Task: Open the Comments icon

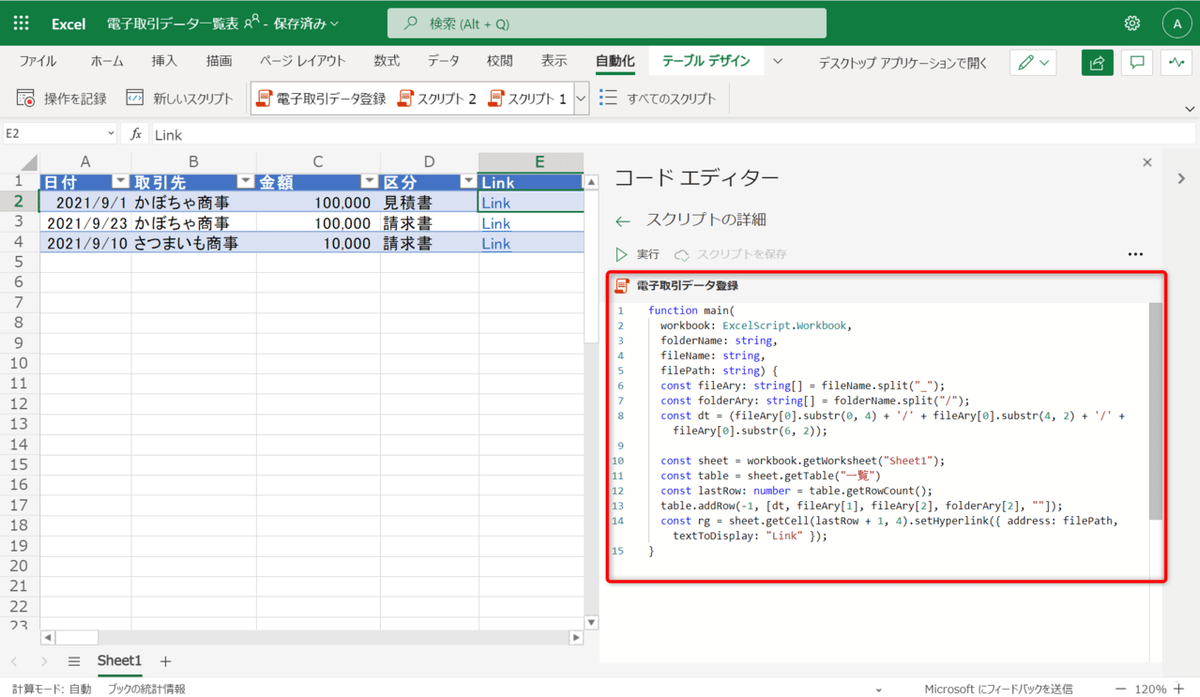Action: pos(1137,62)
